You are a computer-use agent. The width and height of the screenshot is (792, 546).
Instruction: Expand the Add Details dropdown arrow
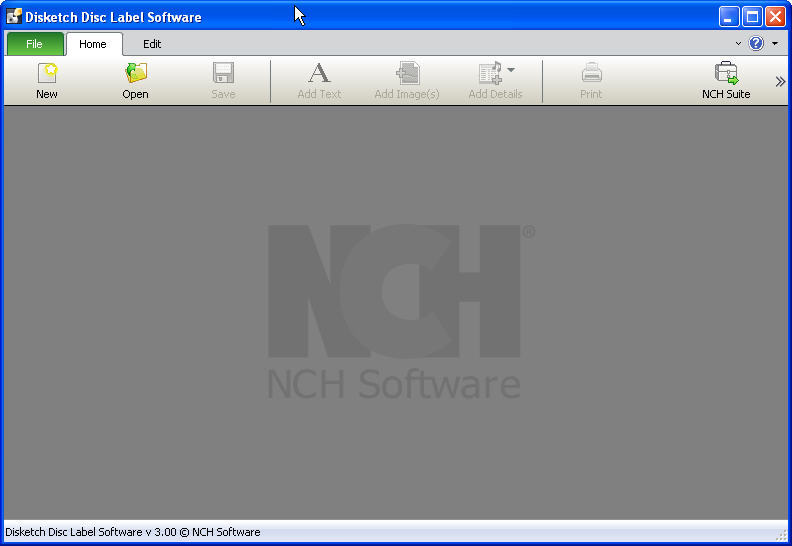click(511, 70)
